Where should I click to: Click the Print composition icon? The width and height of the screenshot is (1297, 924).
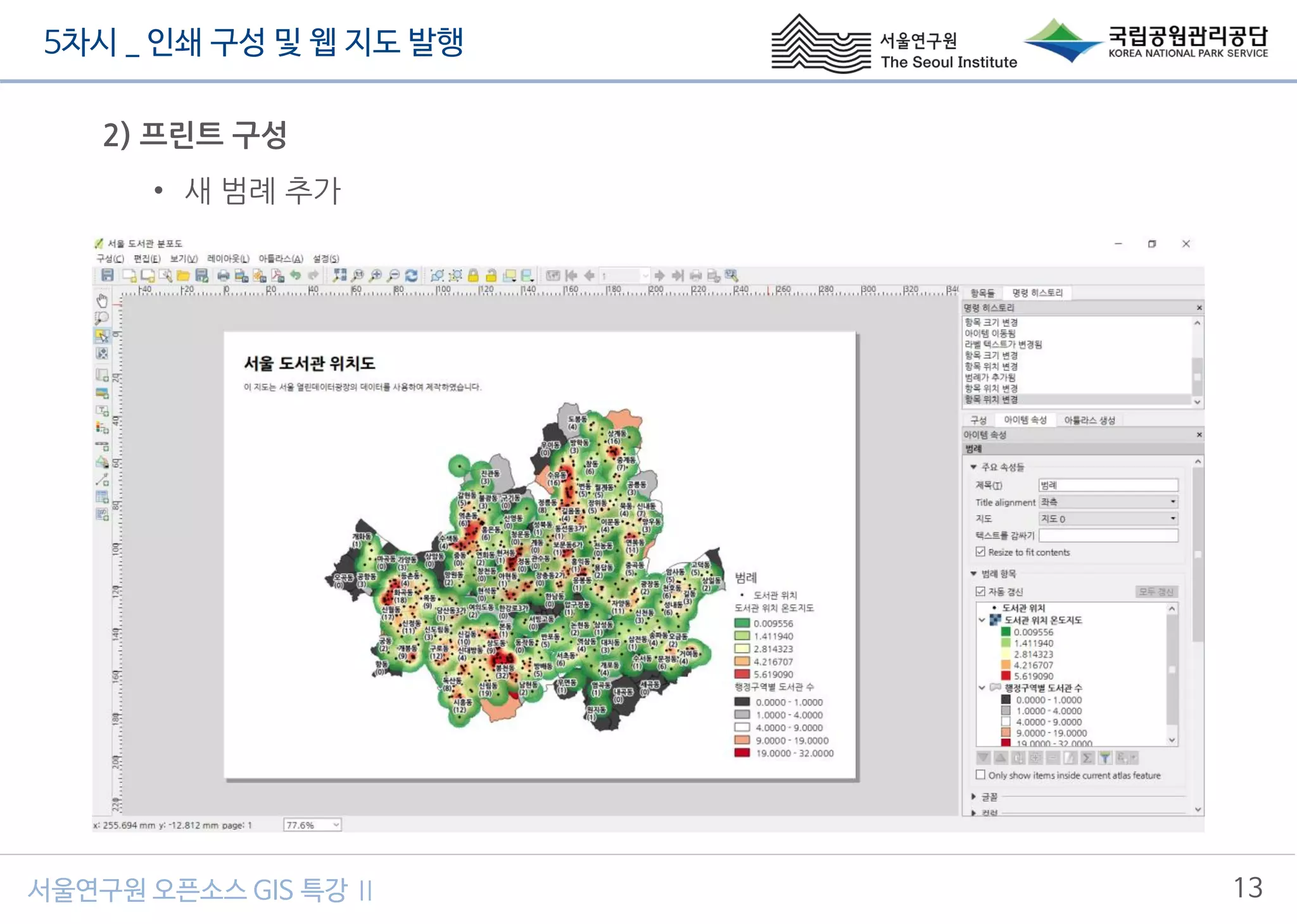pos(223,275)
